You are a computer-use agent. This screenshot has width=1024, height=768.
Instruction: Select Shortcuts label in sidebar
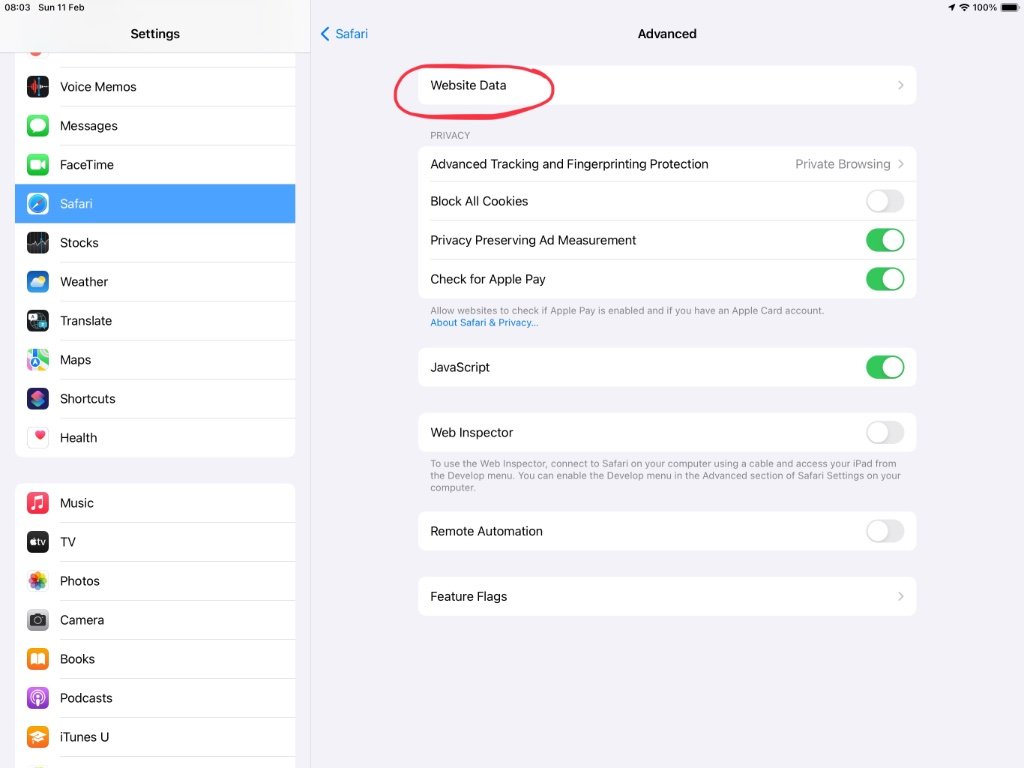(88, 398)
